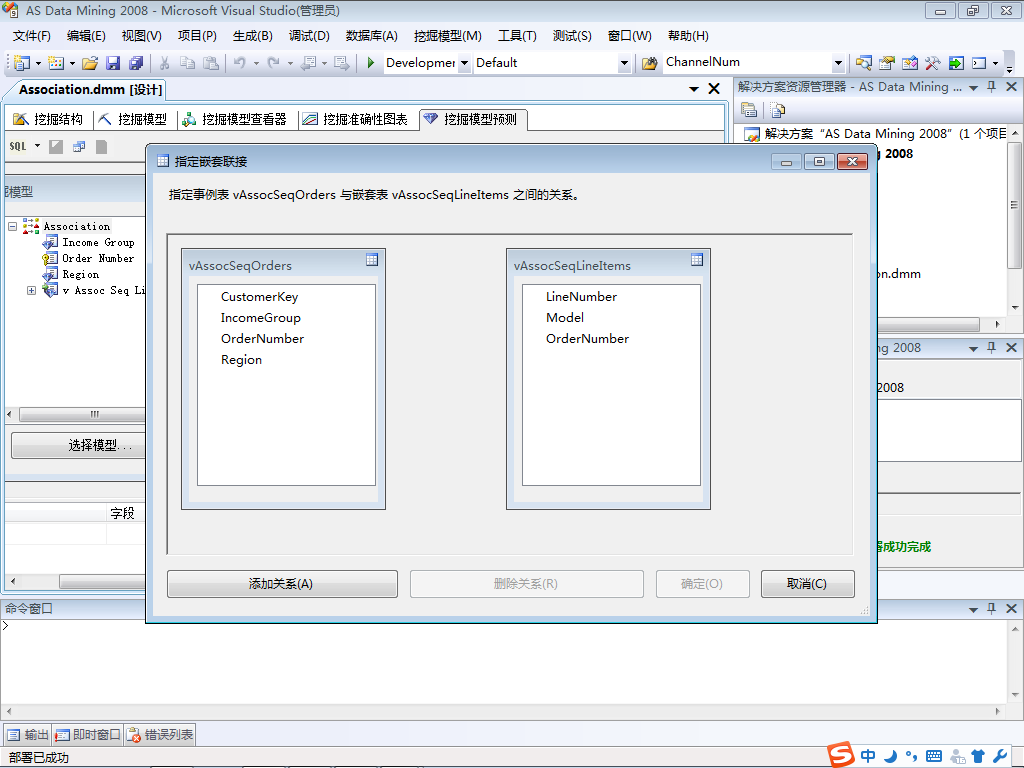1024x768 pixels.
Task: Open Solution Explorer toolbar icon
Action: point(863,63)
